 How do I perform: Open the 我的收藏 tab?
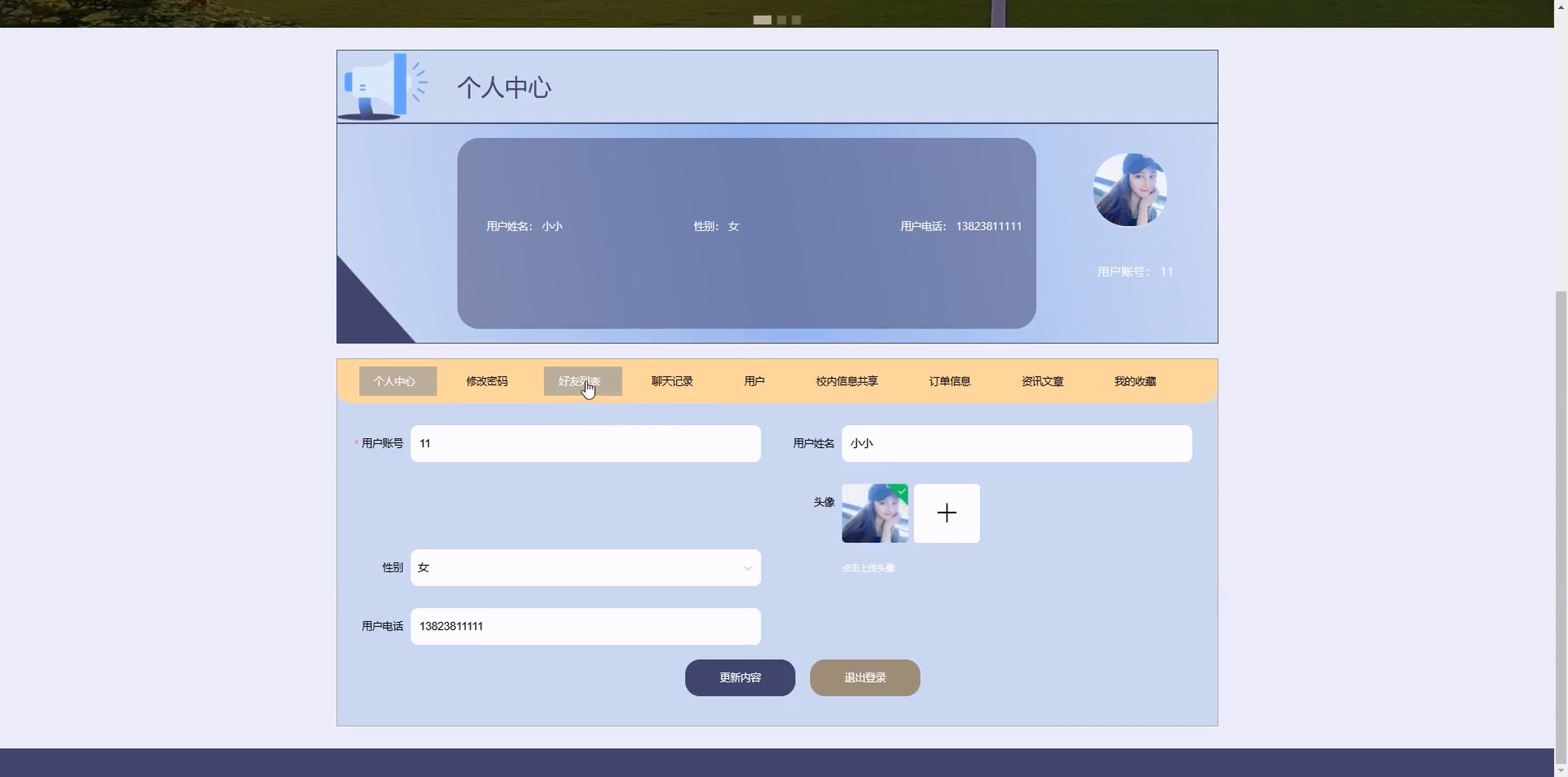1134,381
